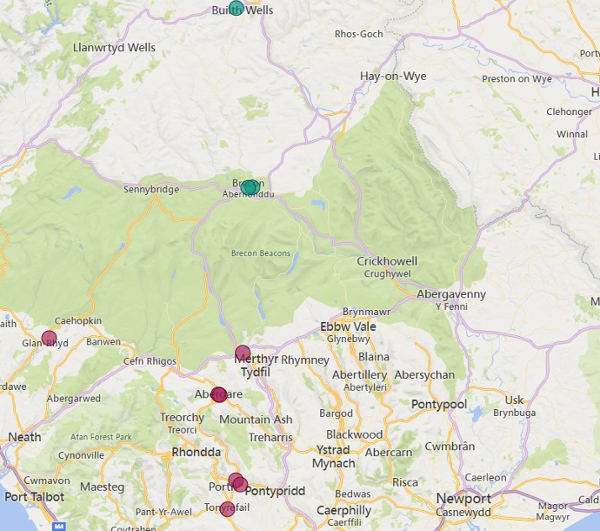
Task: Select the Llanwrtyd Wells town label
Action: 115,47
